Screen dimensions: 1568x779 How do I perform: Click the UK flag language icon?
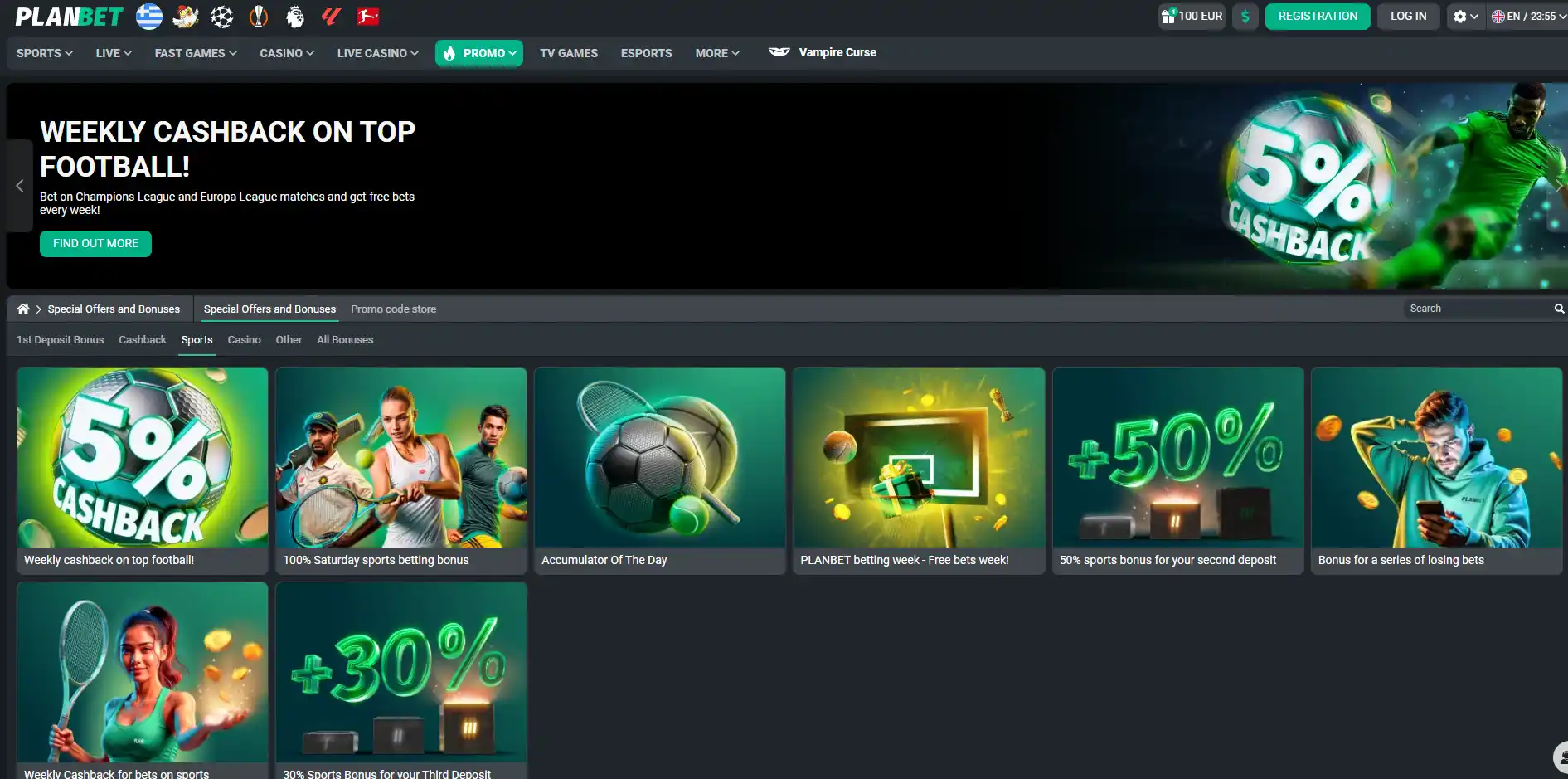click(x=1498, y=17)
